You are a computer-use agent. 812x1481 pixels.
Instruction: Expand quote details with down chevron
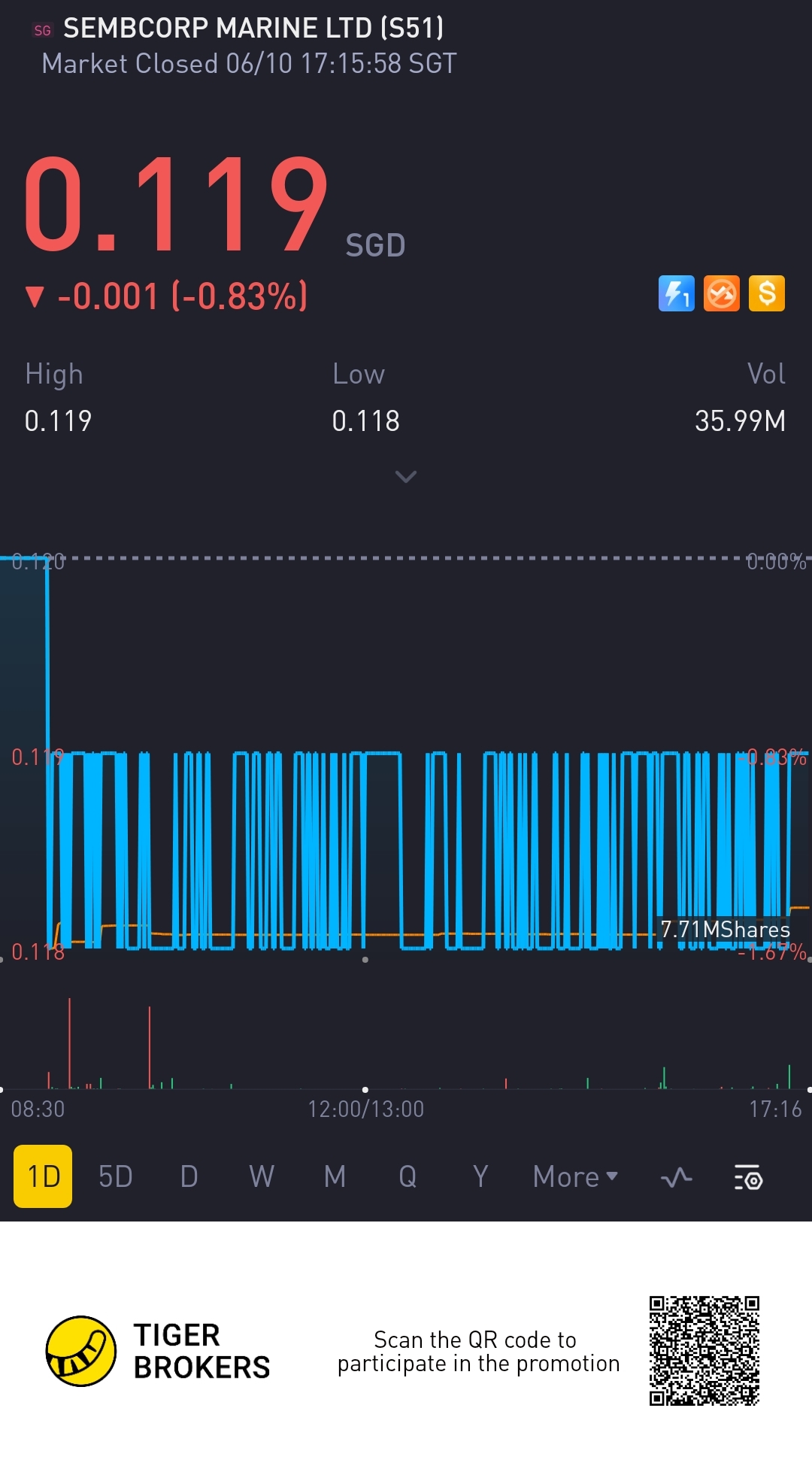click(406, 477)
